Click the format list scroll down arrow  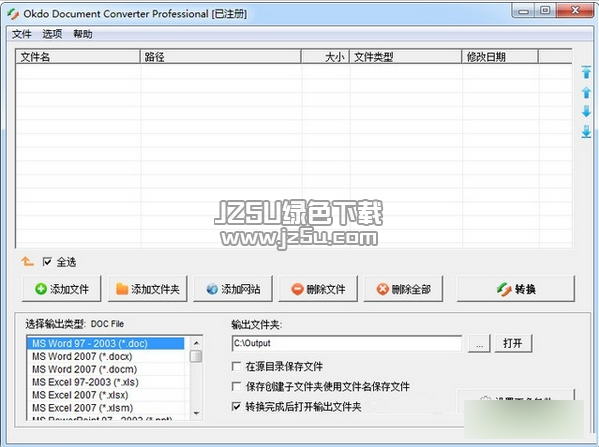pyautogui.click(x=196, y=413)
